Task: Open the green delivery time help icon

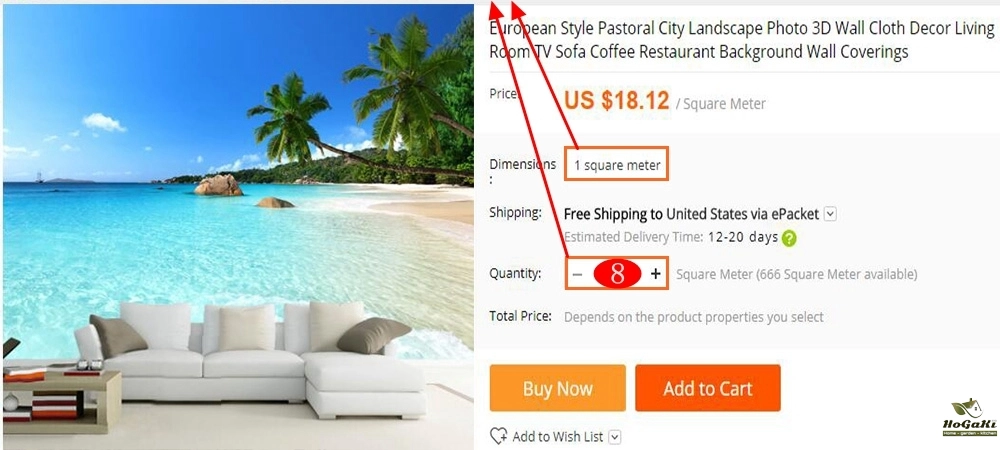Action: [x=790, y=238]
